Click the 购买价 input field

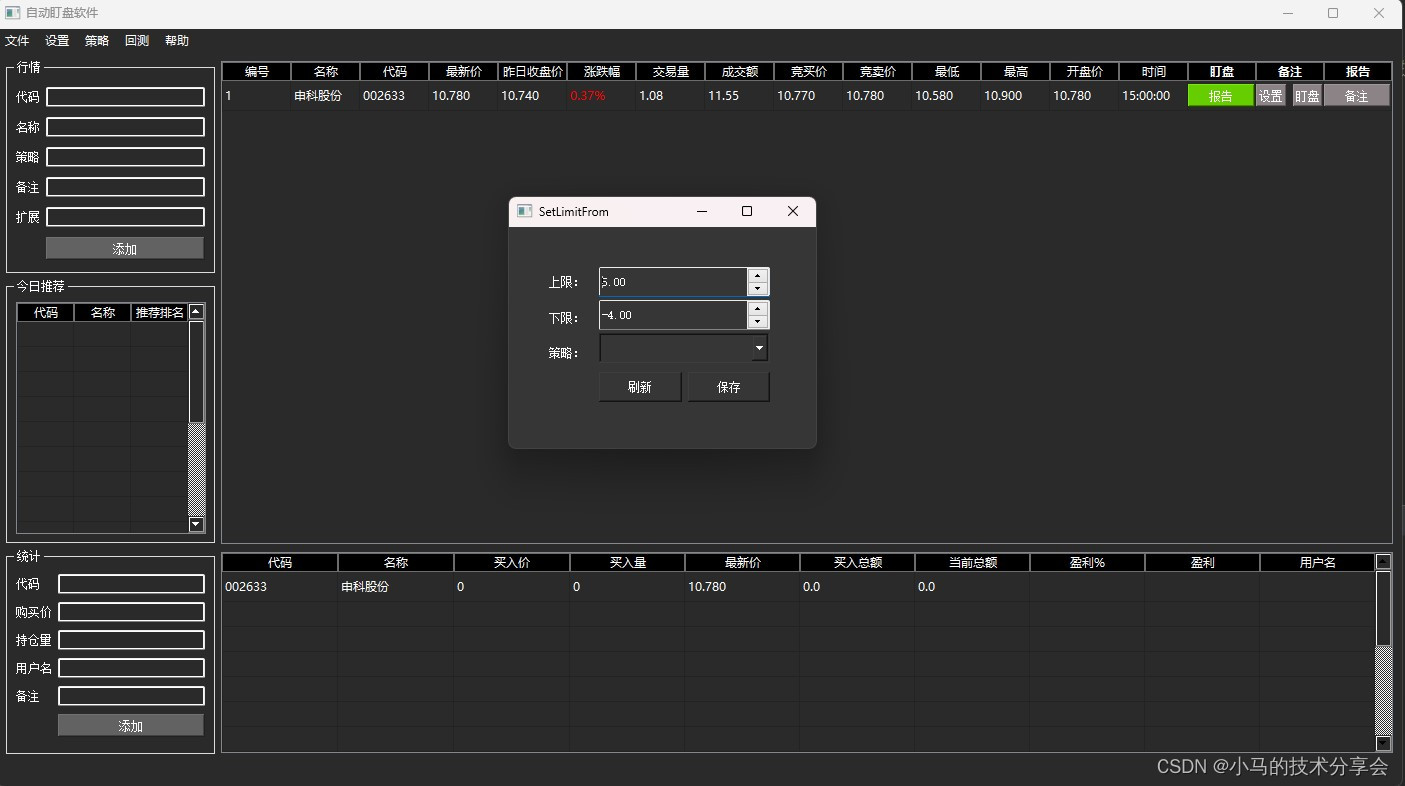pos(131,612)
